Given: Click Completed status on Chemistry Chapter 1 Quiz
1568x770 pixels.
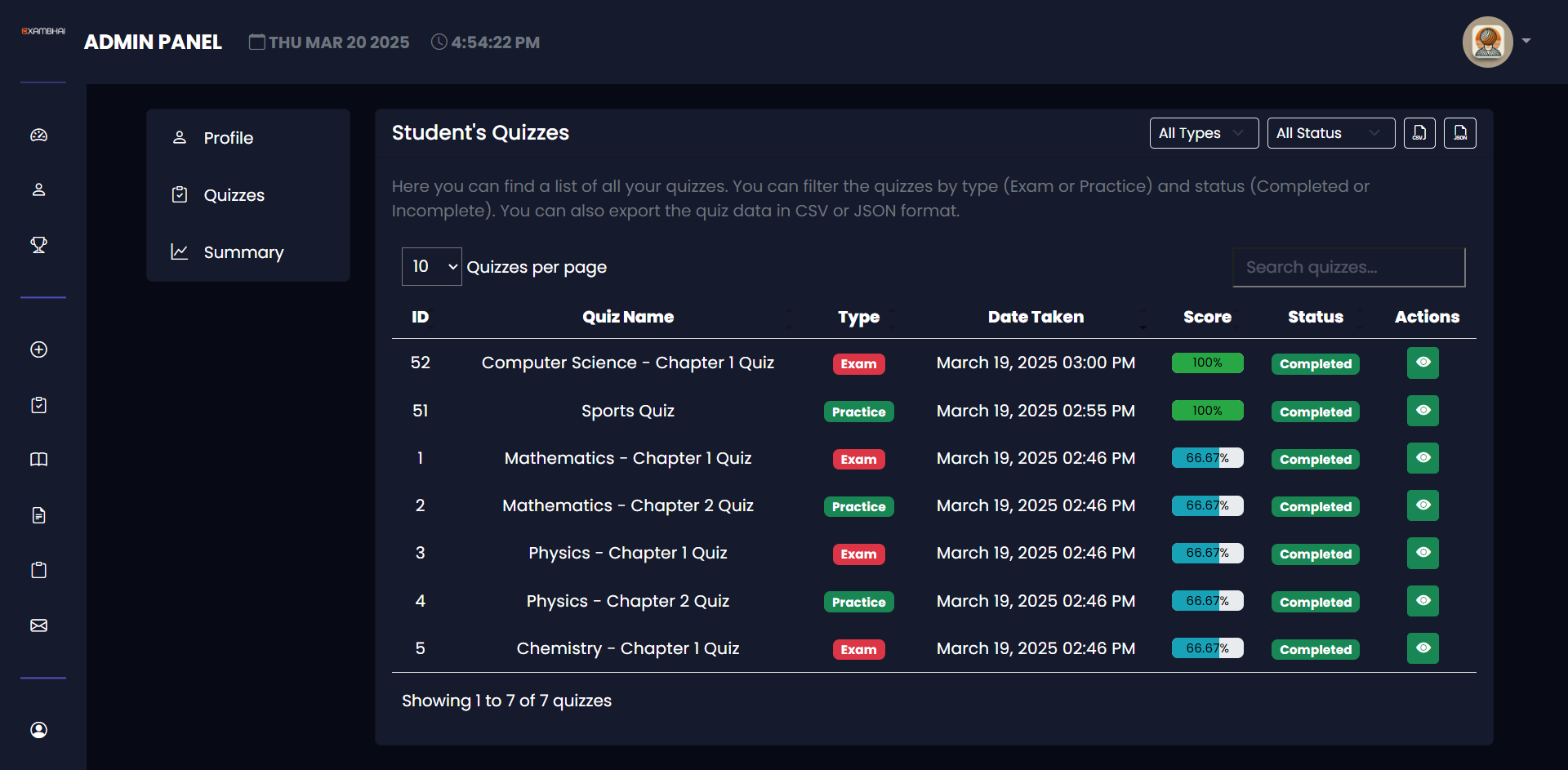Looking at the screenshot, I should 1315,649.
